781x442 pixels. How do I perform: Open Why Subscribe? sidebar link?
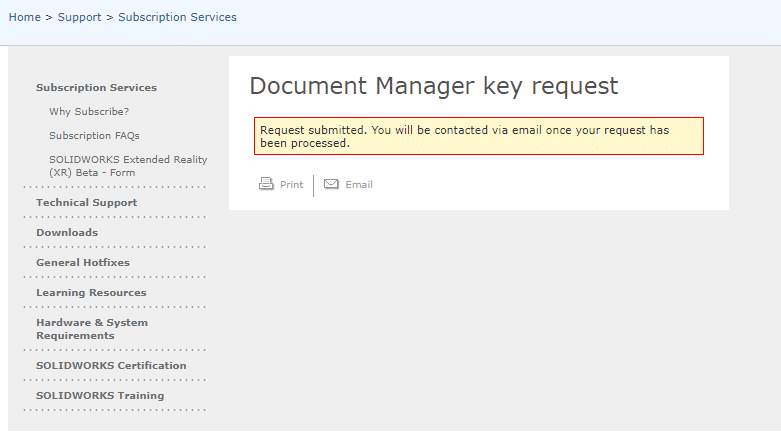click(89, 112)
